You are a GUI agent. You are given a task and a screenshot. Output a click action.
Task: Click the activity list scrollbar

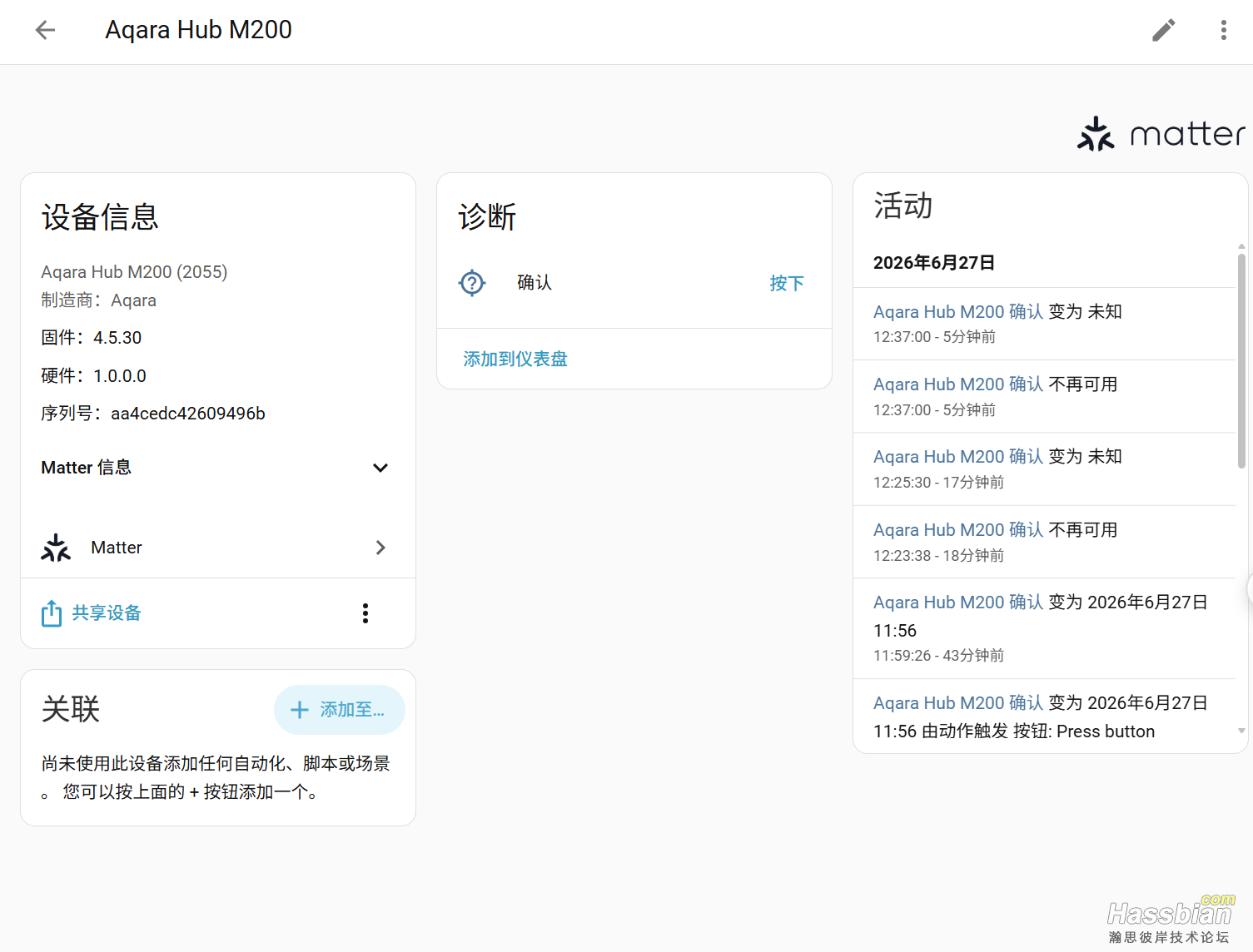tap(1241, 361)
